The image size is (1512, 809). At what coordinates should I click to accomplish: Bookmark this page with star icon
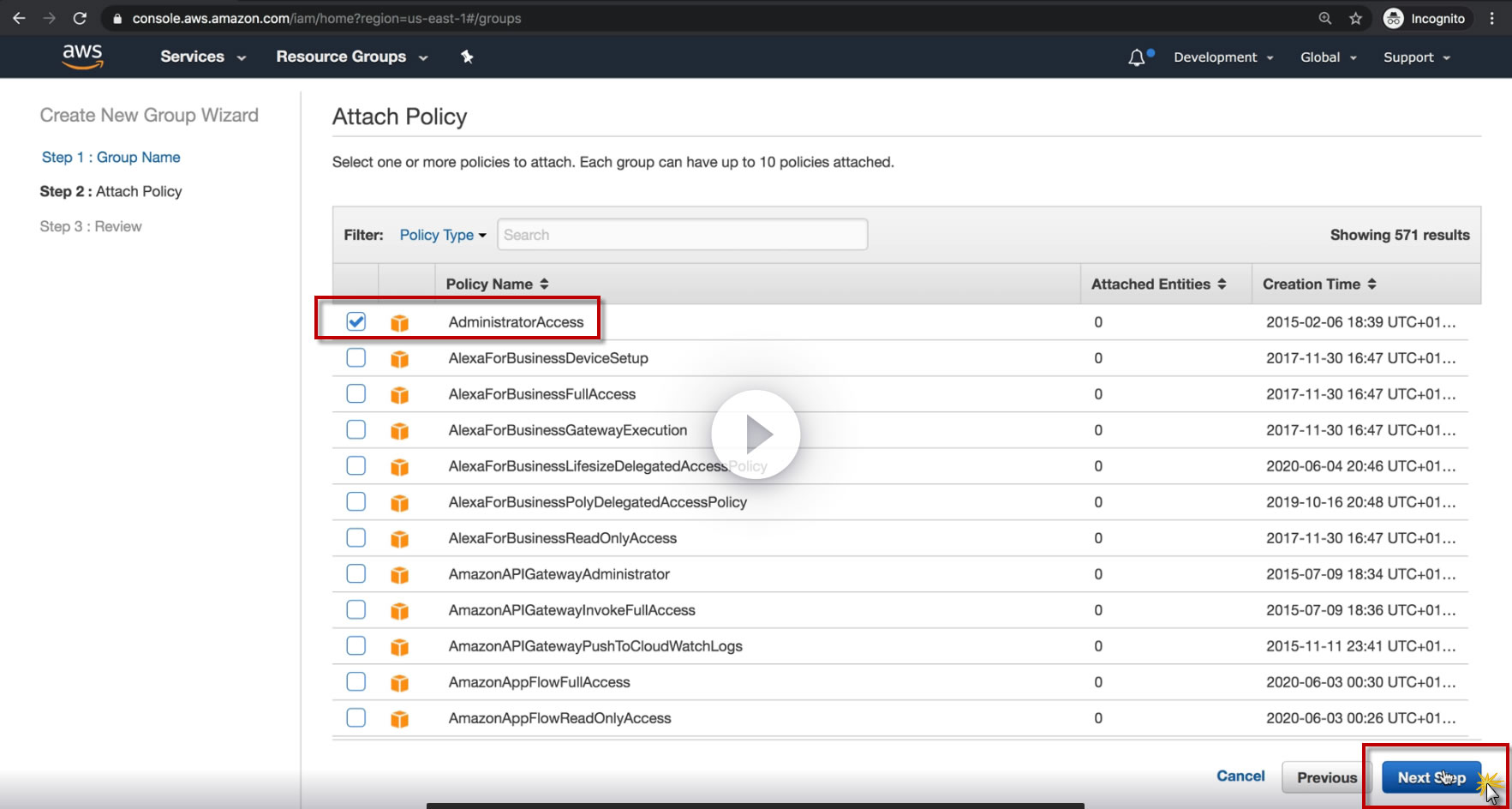pyautogui.click(x=1355, y=18)
